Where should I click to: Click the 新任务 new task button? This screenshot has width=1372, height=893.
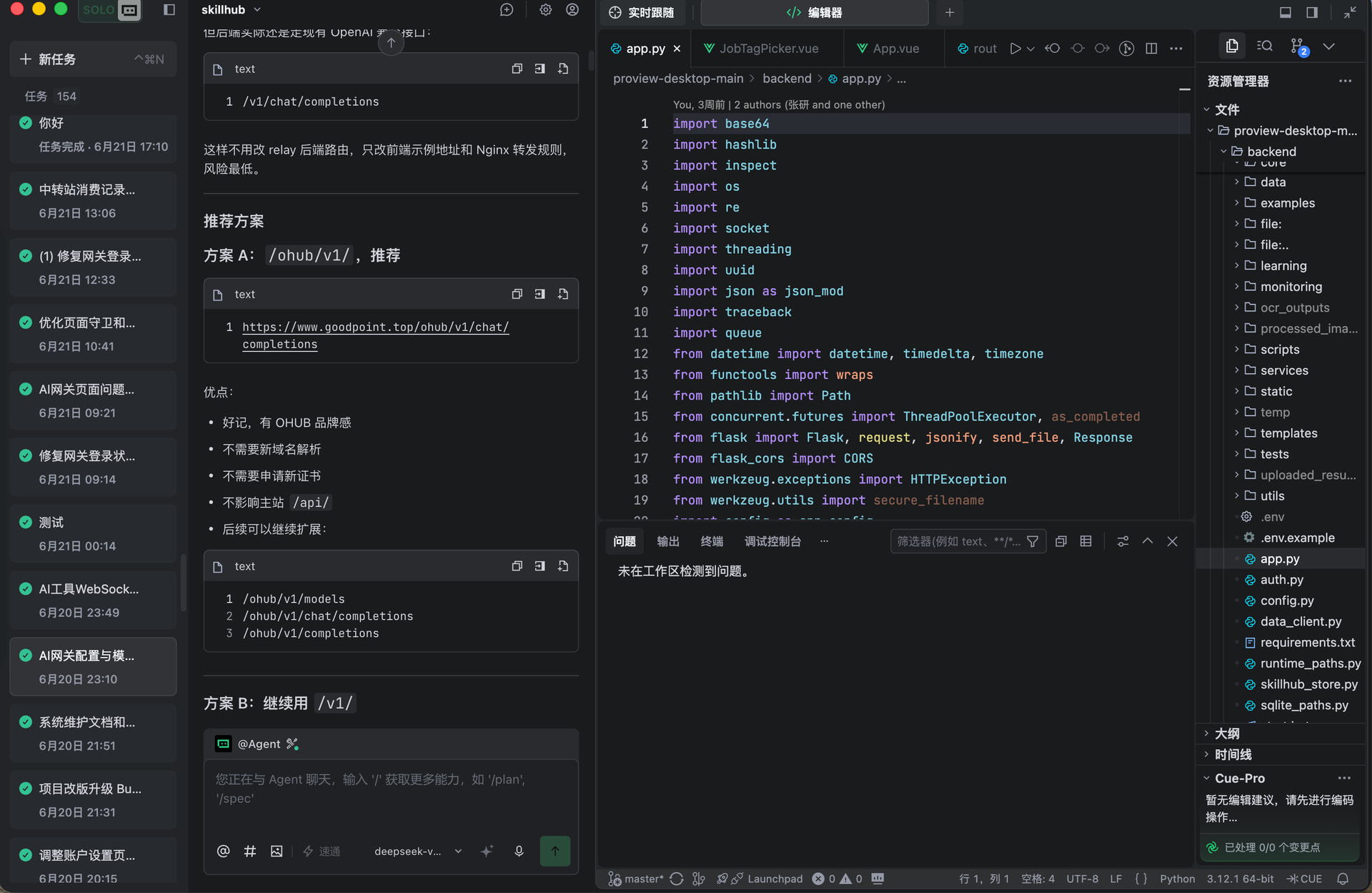click(x=93, y=59)
